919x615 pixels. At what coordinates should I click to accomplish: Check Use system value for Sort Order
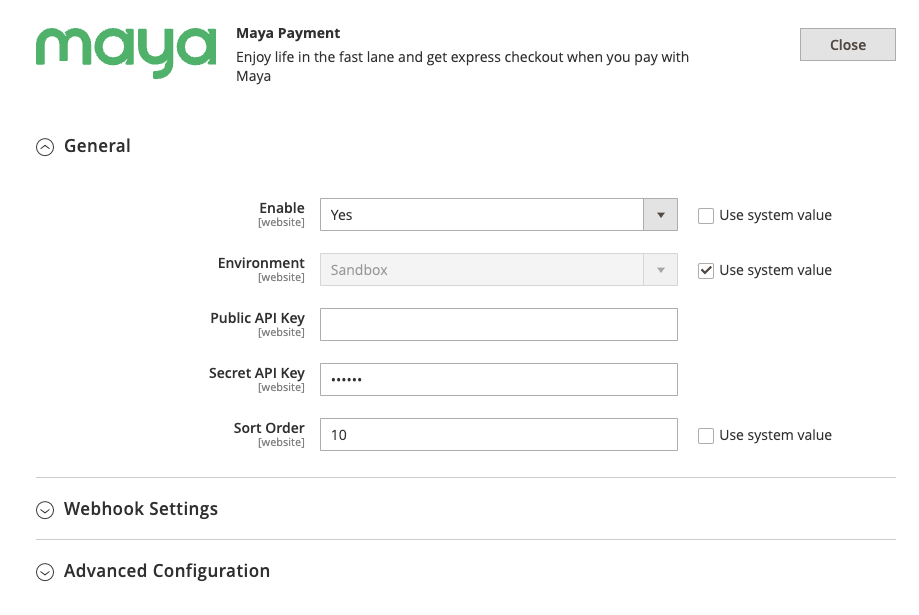(x=706, y=435)
